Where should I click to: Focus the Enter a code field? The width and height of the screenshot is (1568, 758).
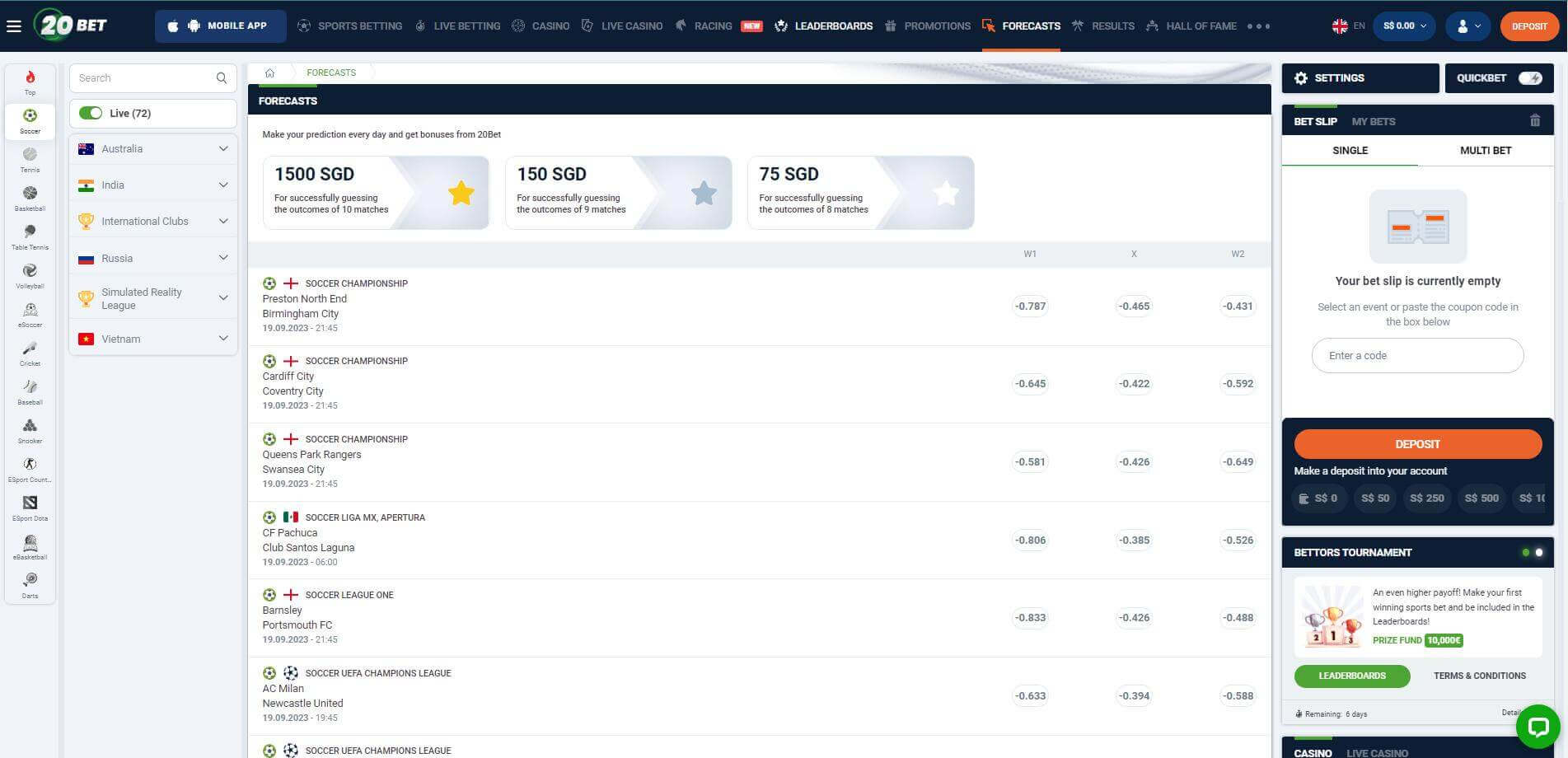[x=1417, y=356]
